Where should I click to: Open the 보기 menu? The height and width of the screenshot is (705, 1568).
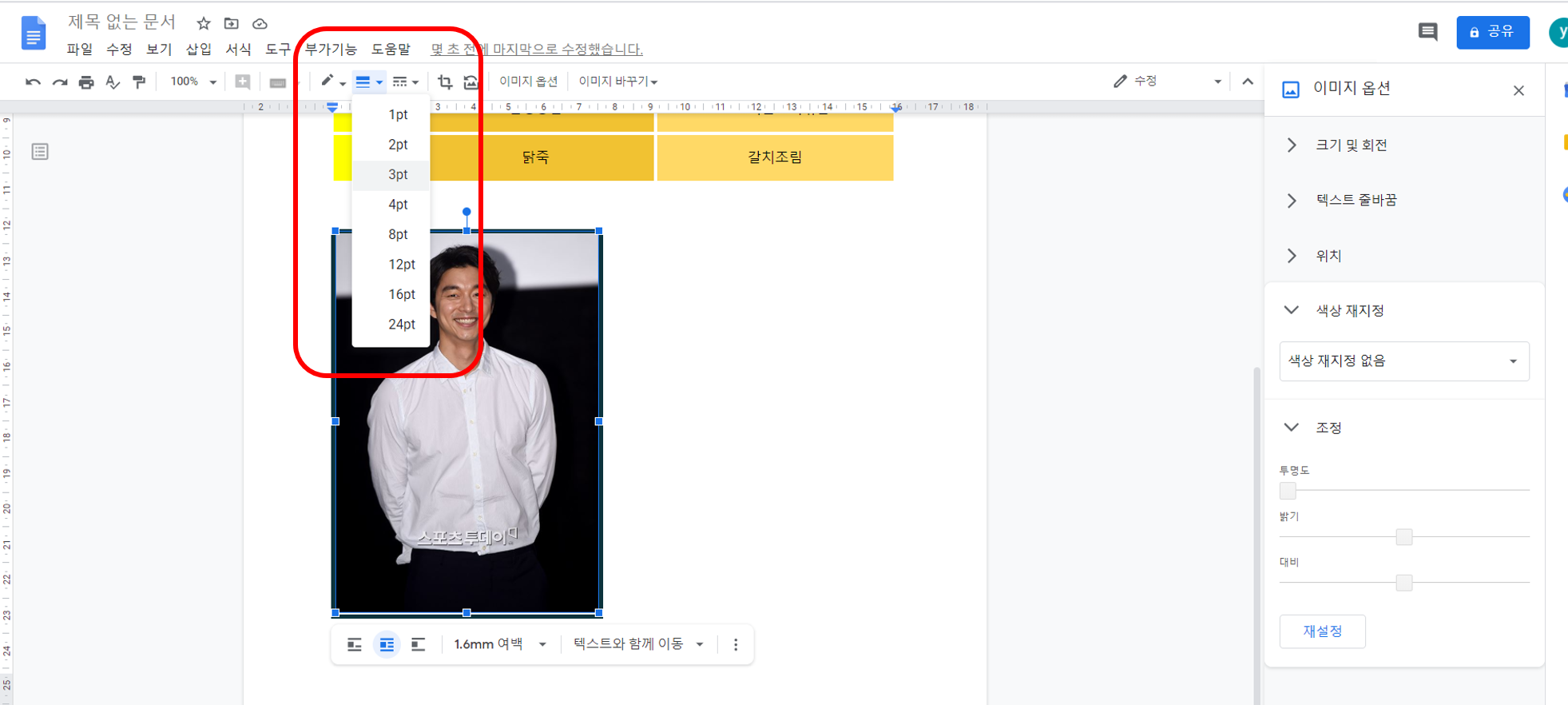point(159,50)
